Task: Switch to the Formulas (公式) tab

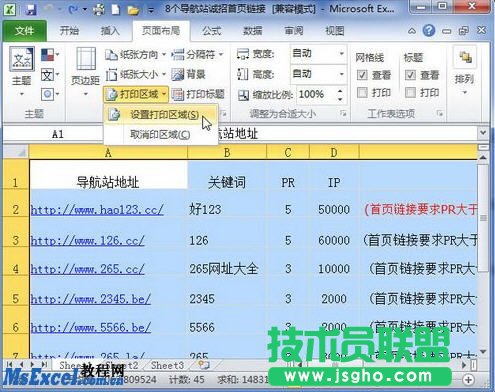Action: pos(211,31)
